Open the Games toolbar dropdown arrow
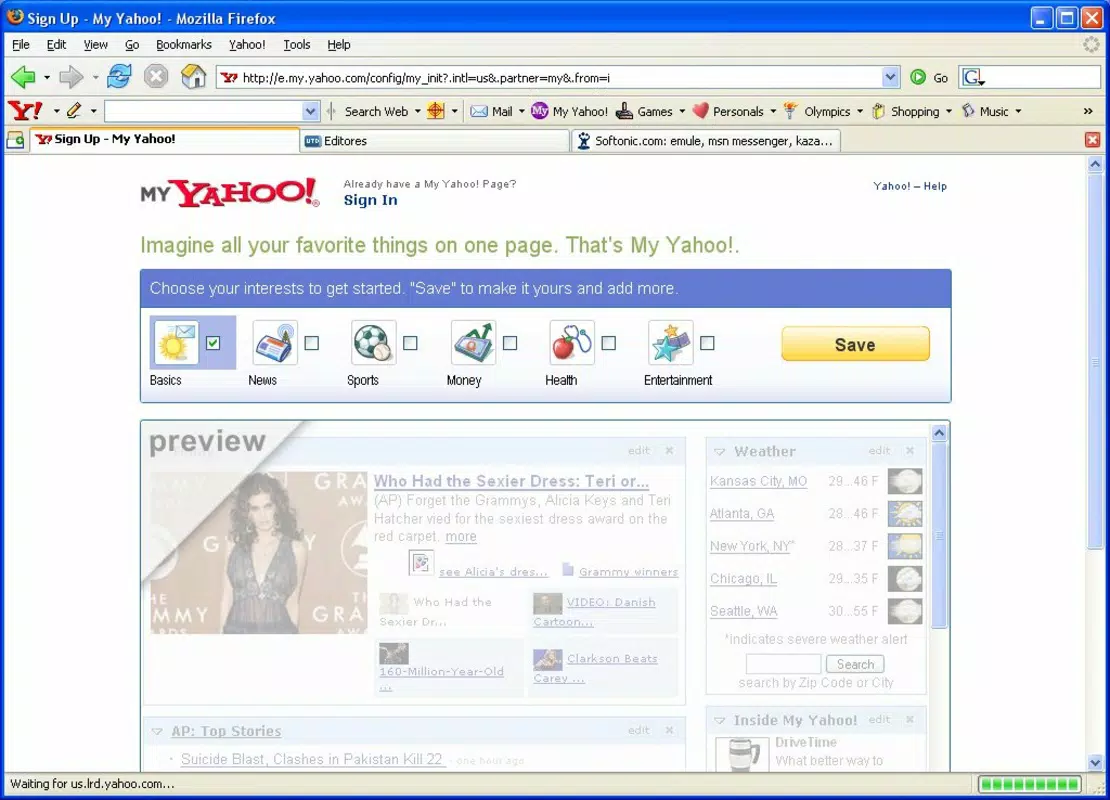Screen dimensions: 1110x800 click(682, 111)
